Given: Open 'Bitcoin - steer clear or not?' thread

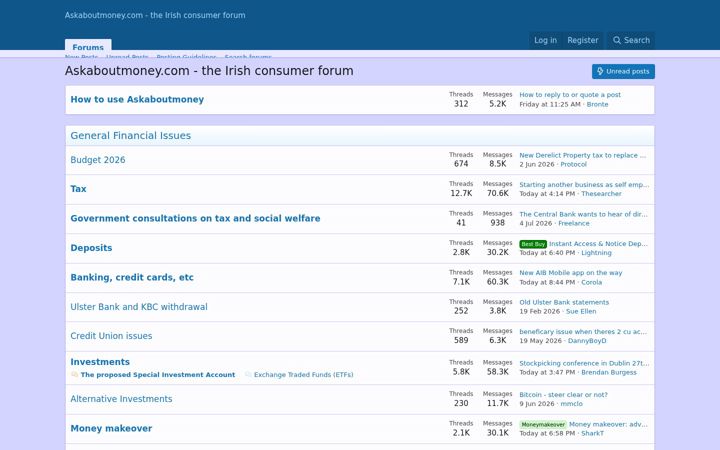Looking at the screenshot, I should coord(563,394).
